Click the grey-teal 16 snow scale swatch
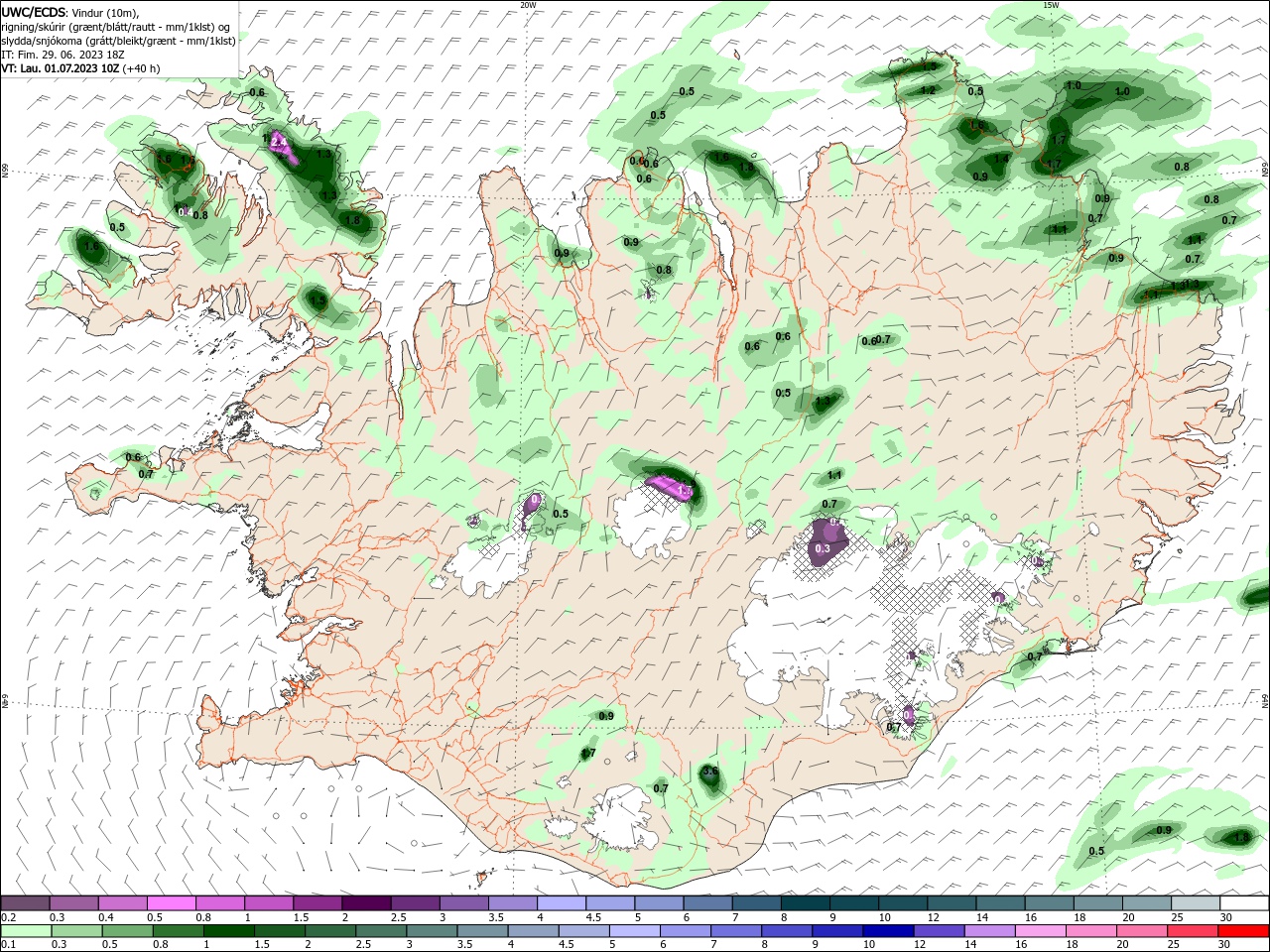The height and width of the screenshot is (952, 1270). click(1050, 903)
